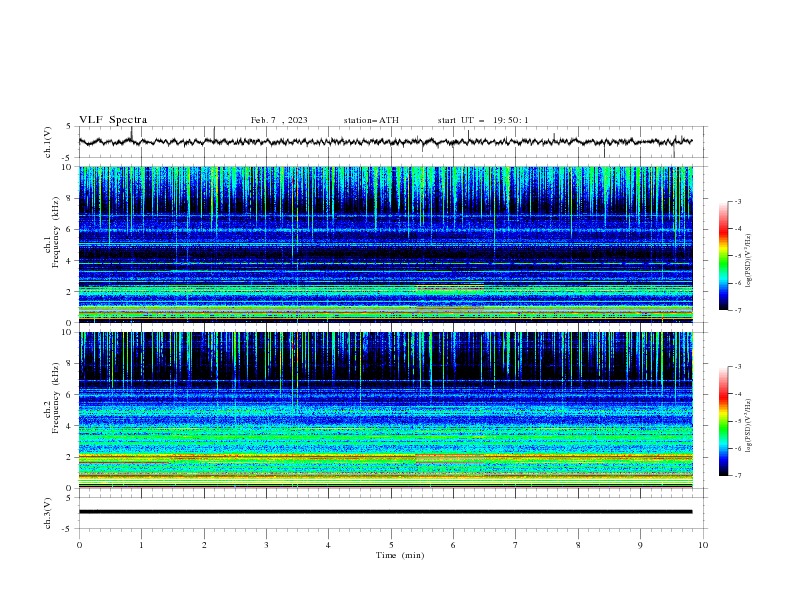Image resolution: width=792 pixels, height=612 pixels.
Task: Click inside the ch.2 spectrogram panel
Action: pyautogui.click(x=385, y=410)
